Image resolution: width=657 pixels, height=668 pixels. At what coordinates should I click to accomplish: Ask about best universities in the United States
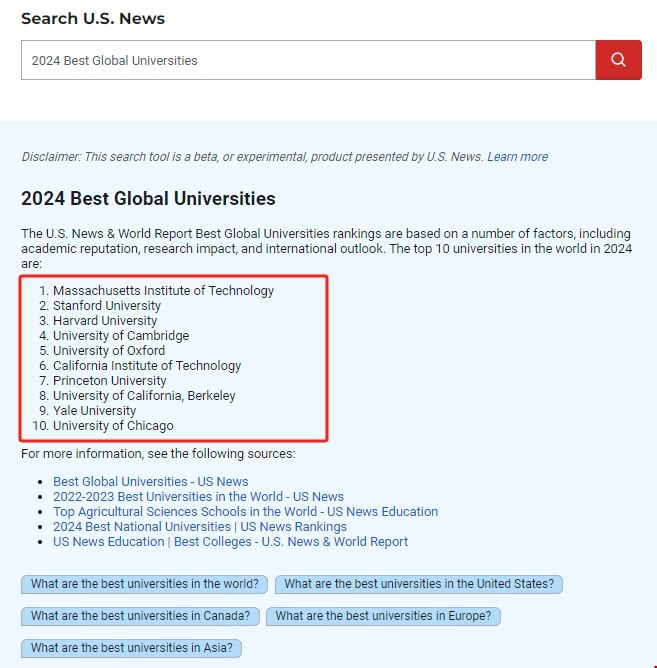click(x=419, y=584)
